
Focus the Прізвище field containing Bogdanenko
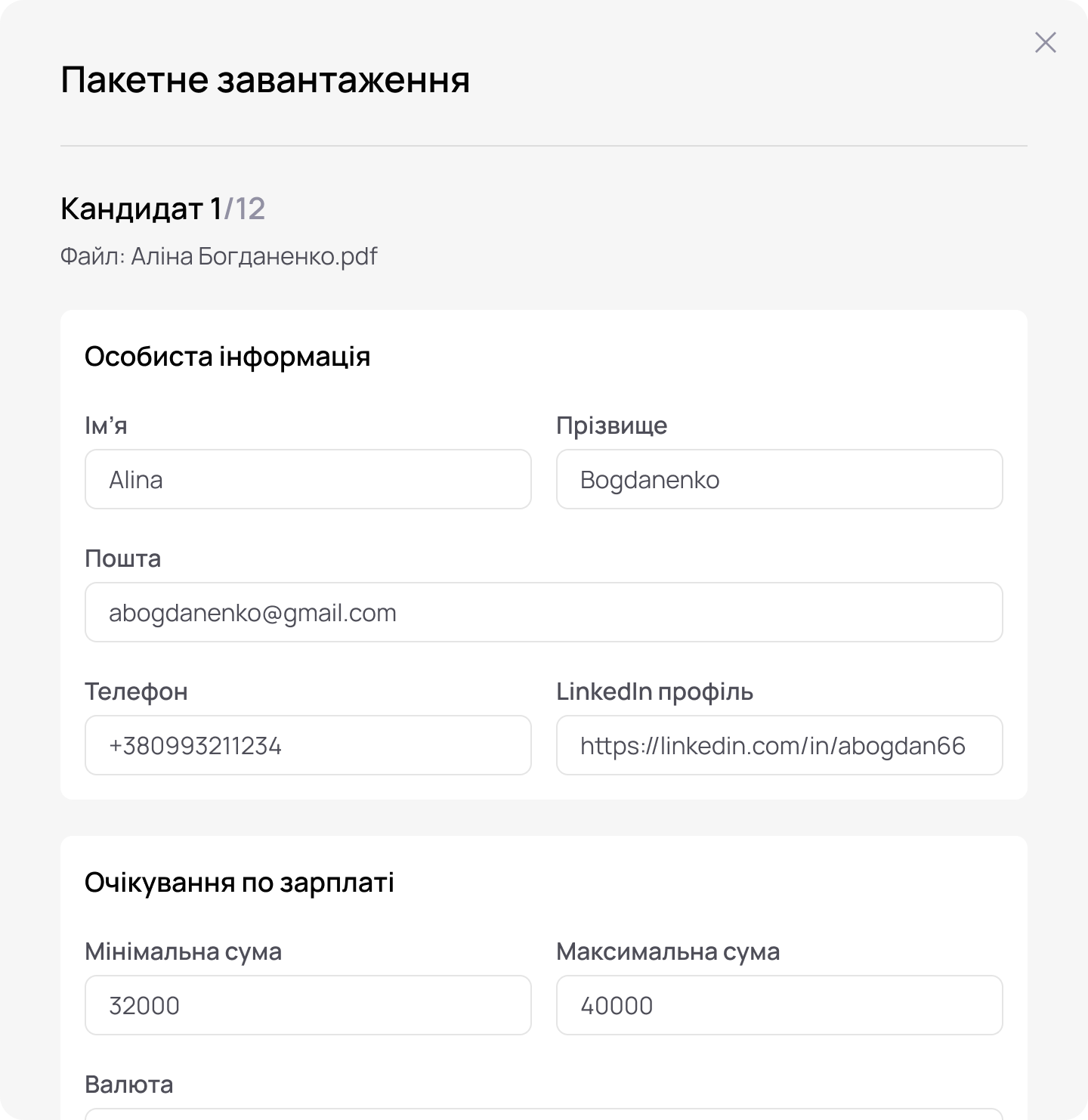pyautogui.click(x=779, y=479)
